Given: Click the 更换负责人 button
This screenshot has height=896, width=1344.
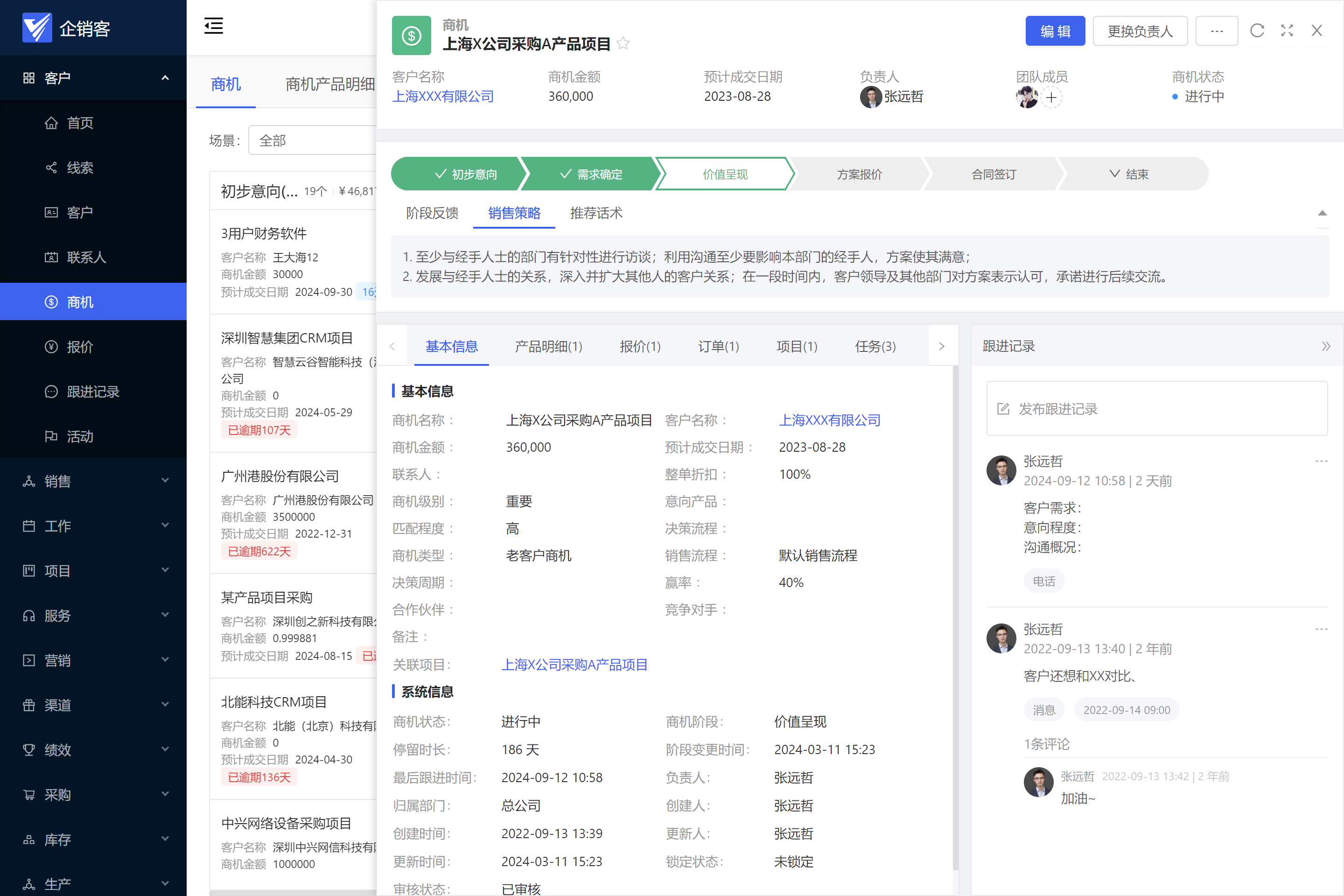Looking at the screenshot, I should [1140, 31].
